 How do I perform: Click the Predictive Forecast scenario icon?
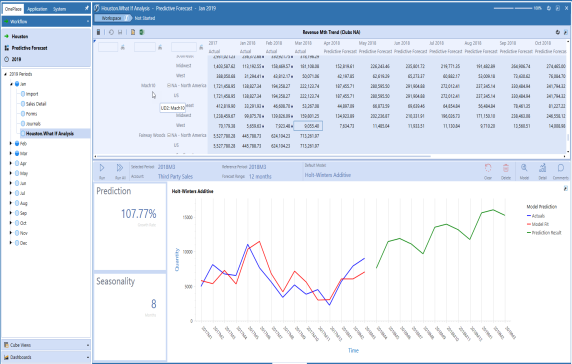click(x=7, y=48)
